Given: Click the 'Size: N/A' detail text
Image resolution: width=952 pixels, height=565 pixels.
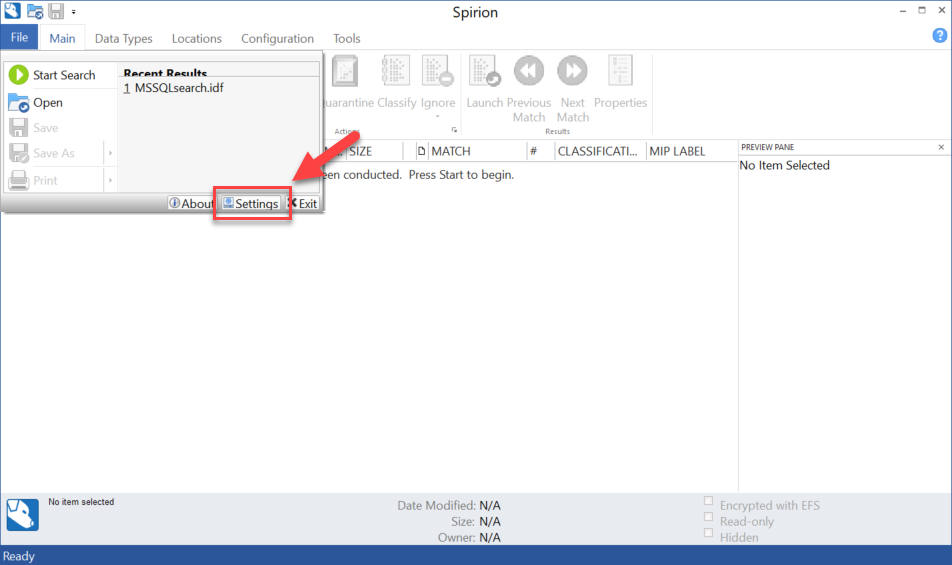Looking at the screenshot, I should click(475, 521).
